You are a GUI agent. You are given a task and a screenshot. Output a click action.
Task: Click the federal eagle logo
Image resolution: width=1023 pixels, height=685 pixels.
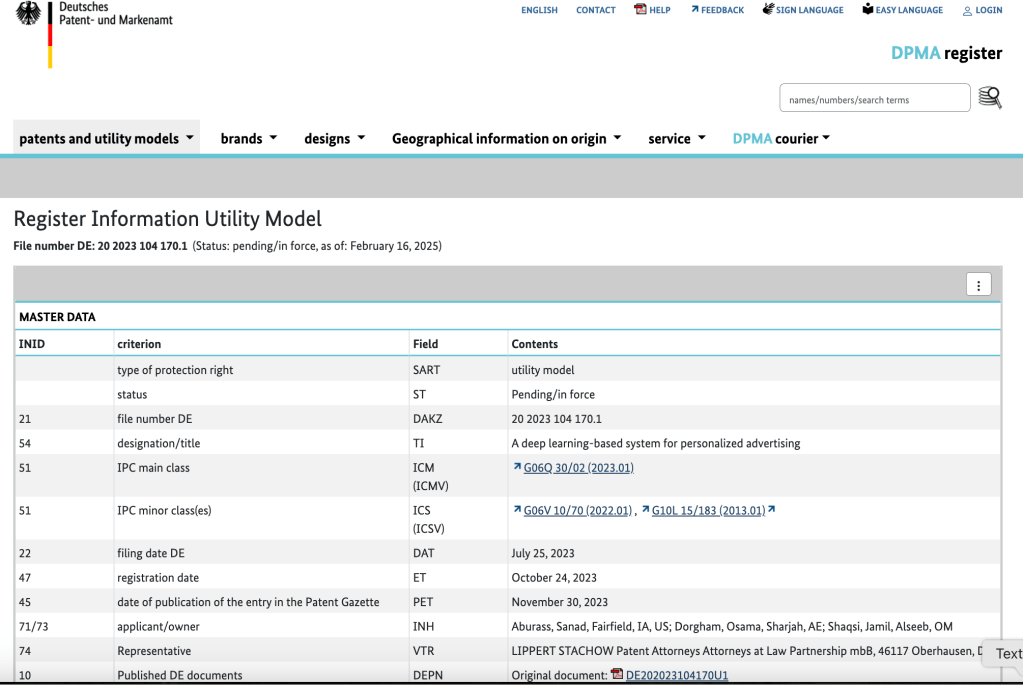coord(29,14)
